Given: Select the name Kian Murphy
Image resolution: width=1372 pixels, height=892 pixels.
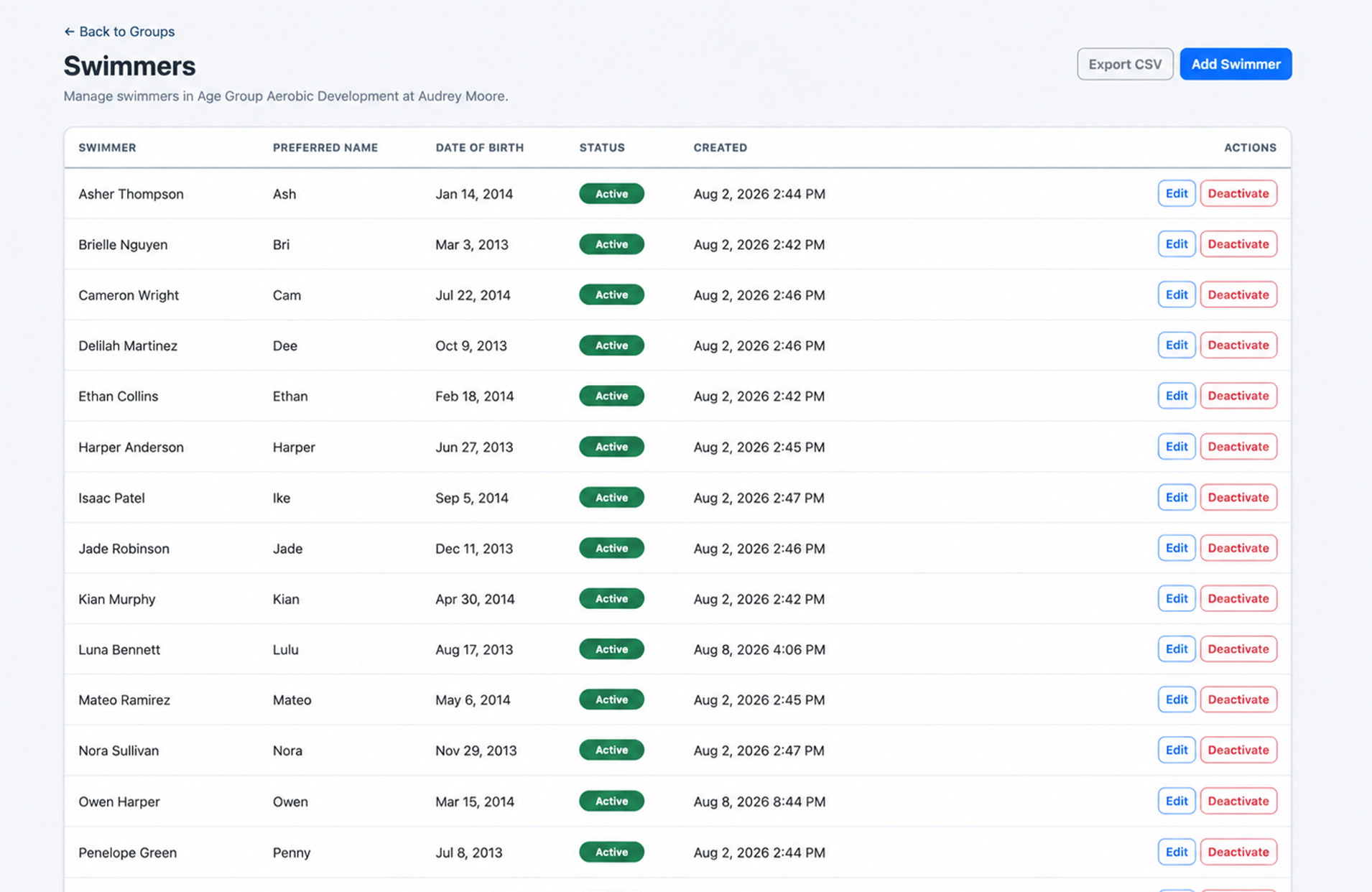Looking at the screenshot, I should (116, 599).
